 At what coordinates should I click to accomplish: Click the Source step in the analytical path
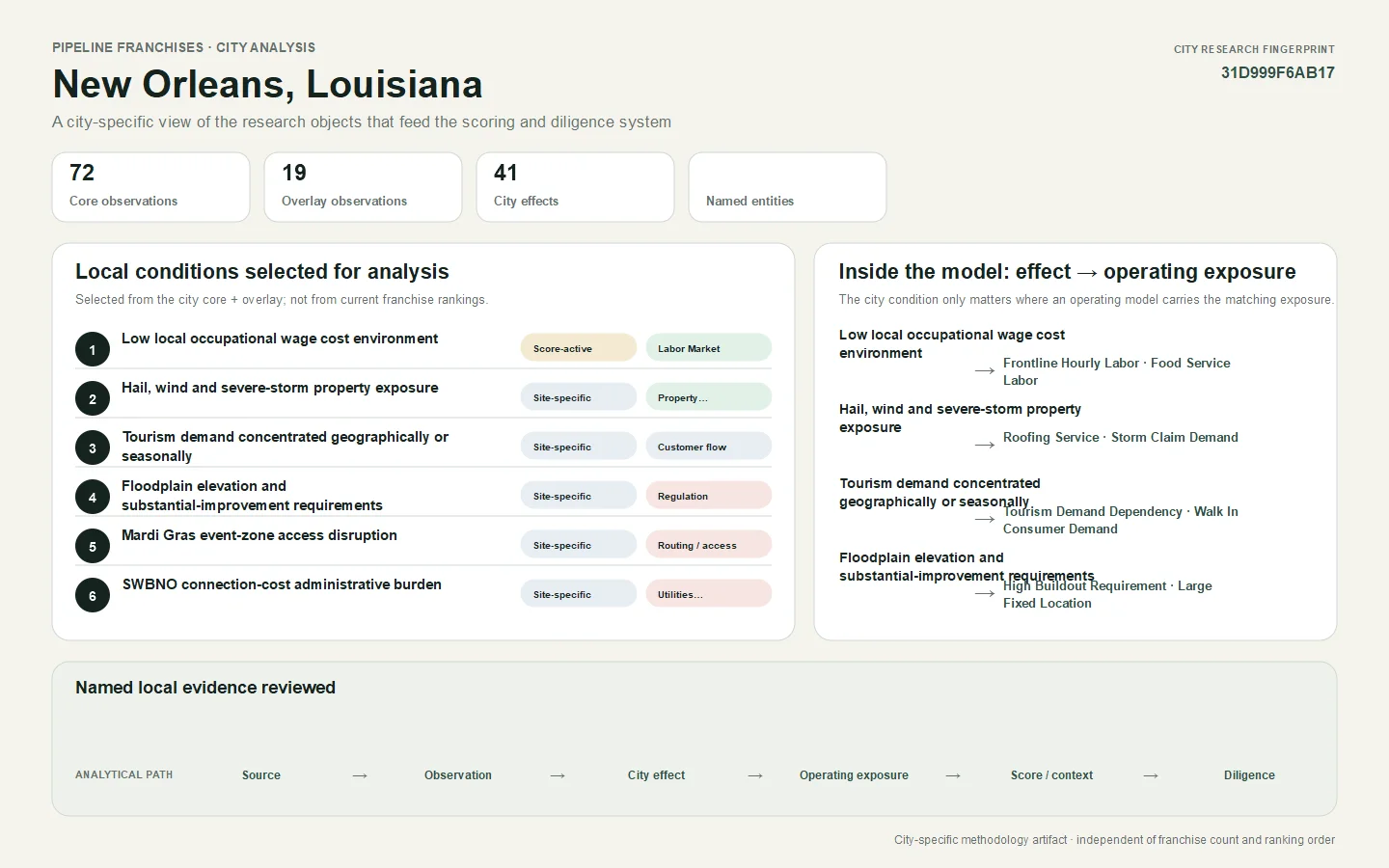click(261, 775)
